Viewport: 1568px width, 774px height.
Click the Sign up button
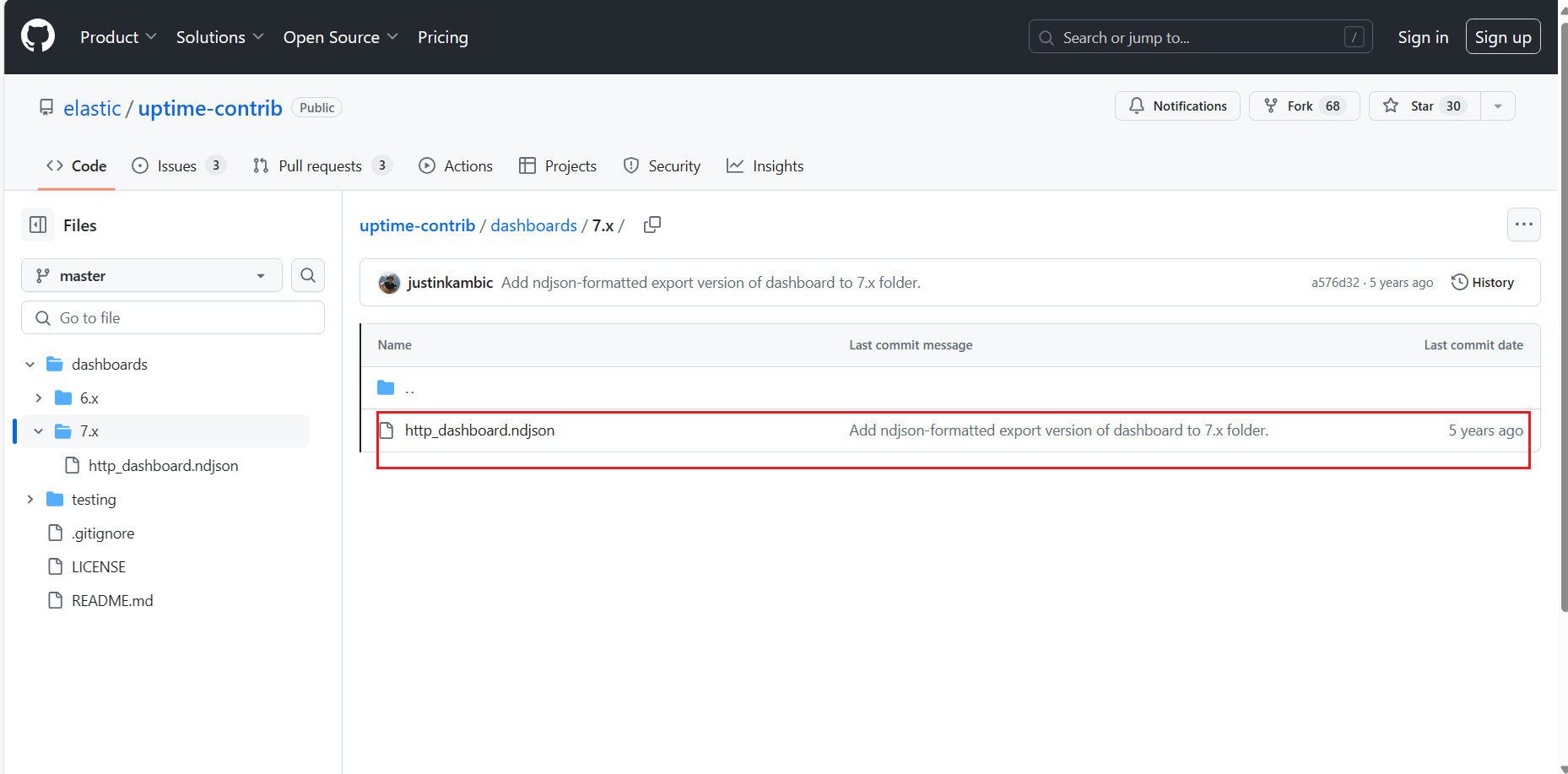(1503, 37)
